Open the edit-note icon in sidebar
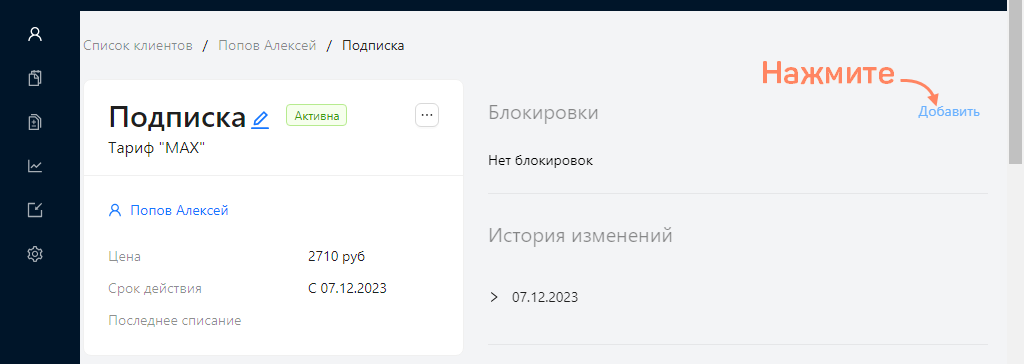This screenshot has height=364, width=1024. [35, 210]
